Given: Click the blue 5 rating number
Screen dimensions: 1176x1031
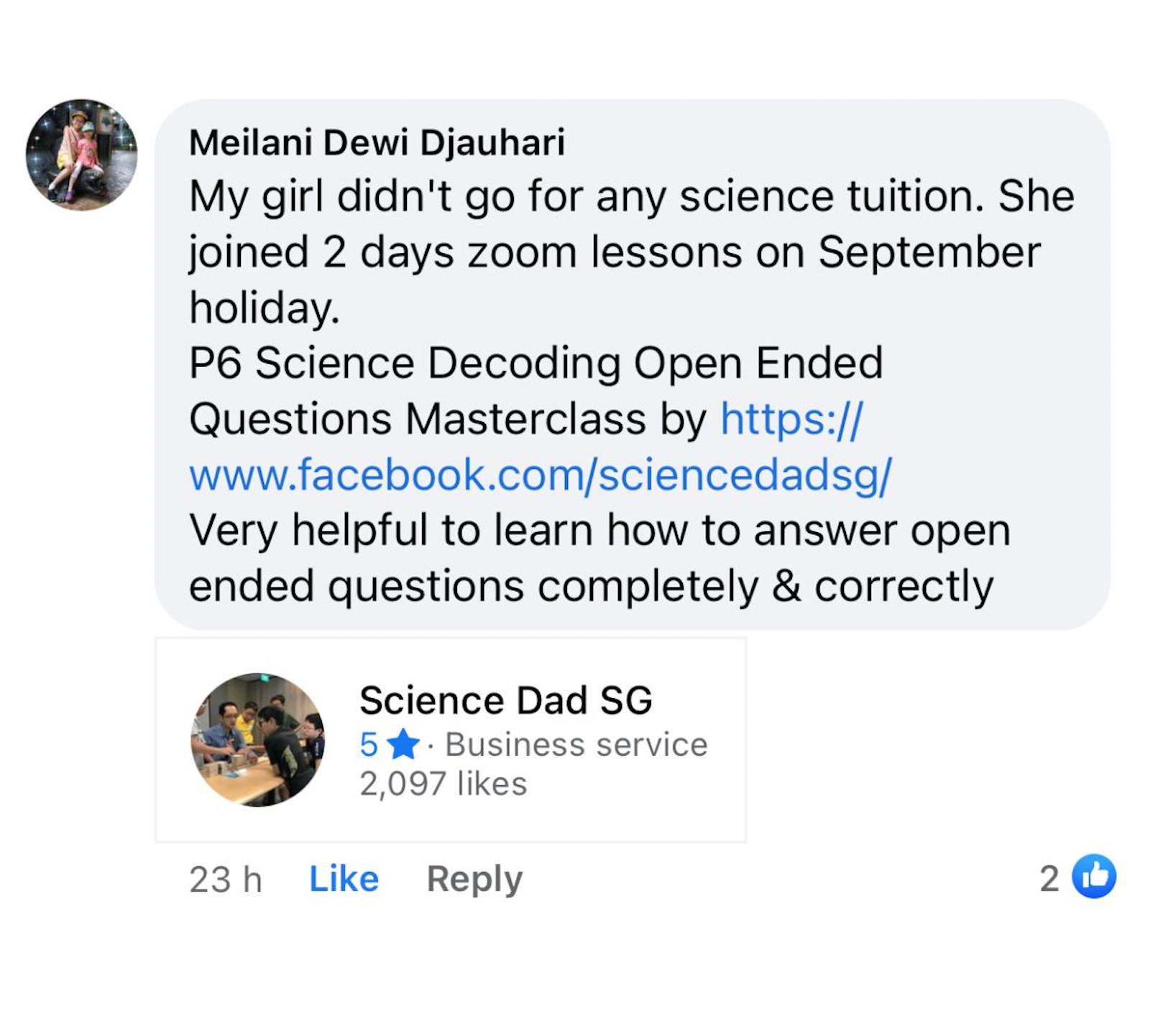Looking at the screenshot, I should (369, 744).
